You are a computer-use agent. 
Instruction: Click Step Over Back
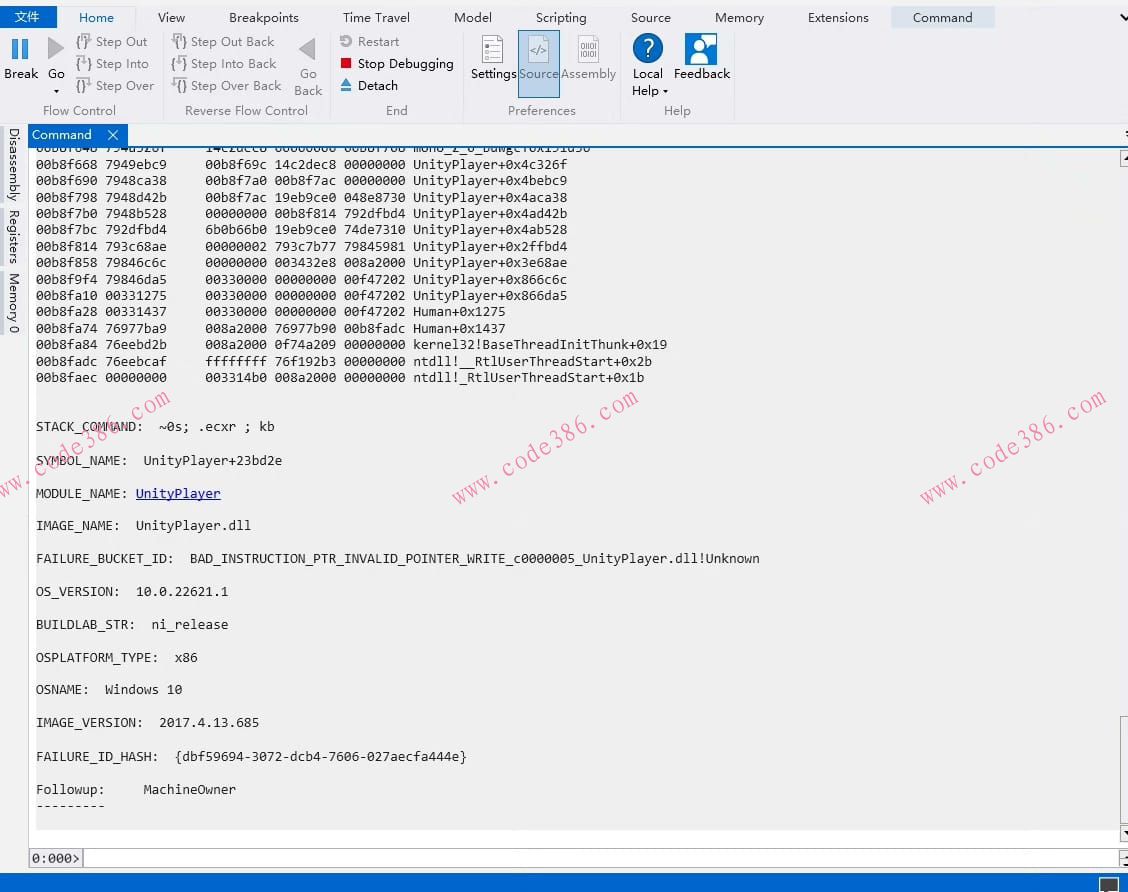[227, 86]
